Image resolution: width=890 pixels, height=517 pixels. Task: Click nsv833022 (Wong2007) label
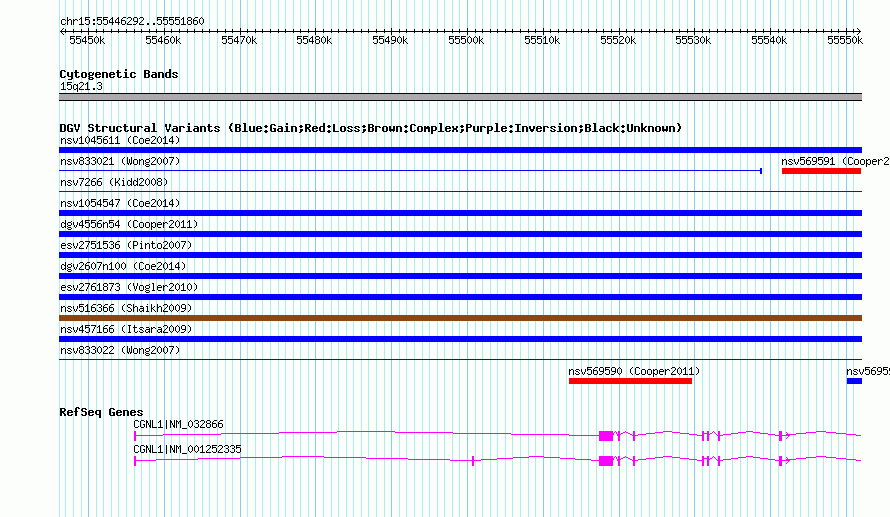pyautogui.click(x=120, y=350)
